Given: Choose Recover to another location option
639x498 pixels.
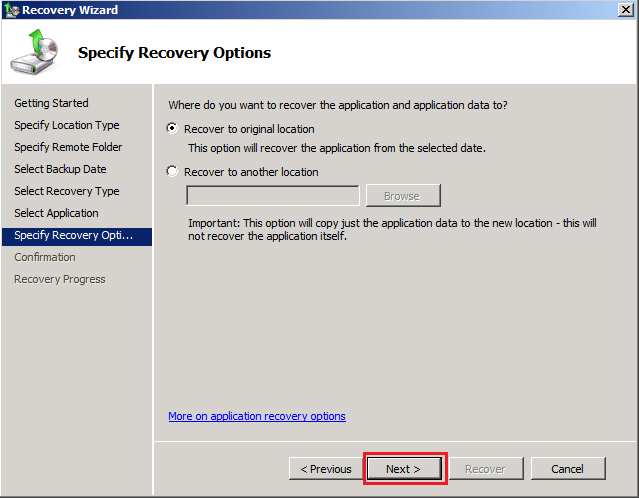Looking at the screenshot, I should (173, 172).
